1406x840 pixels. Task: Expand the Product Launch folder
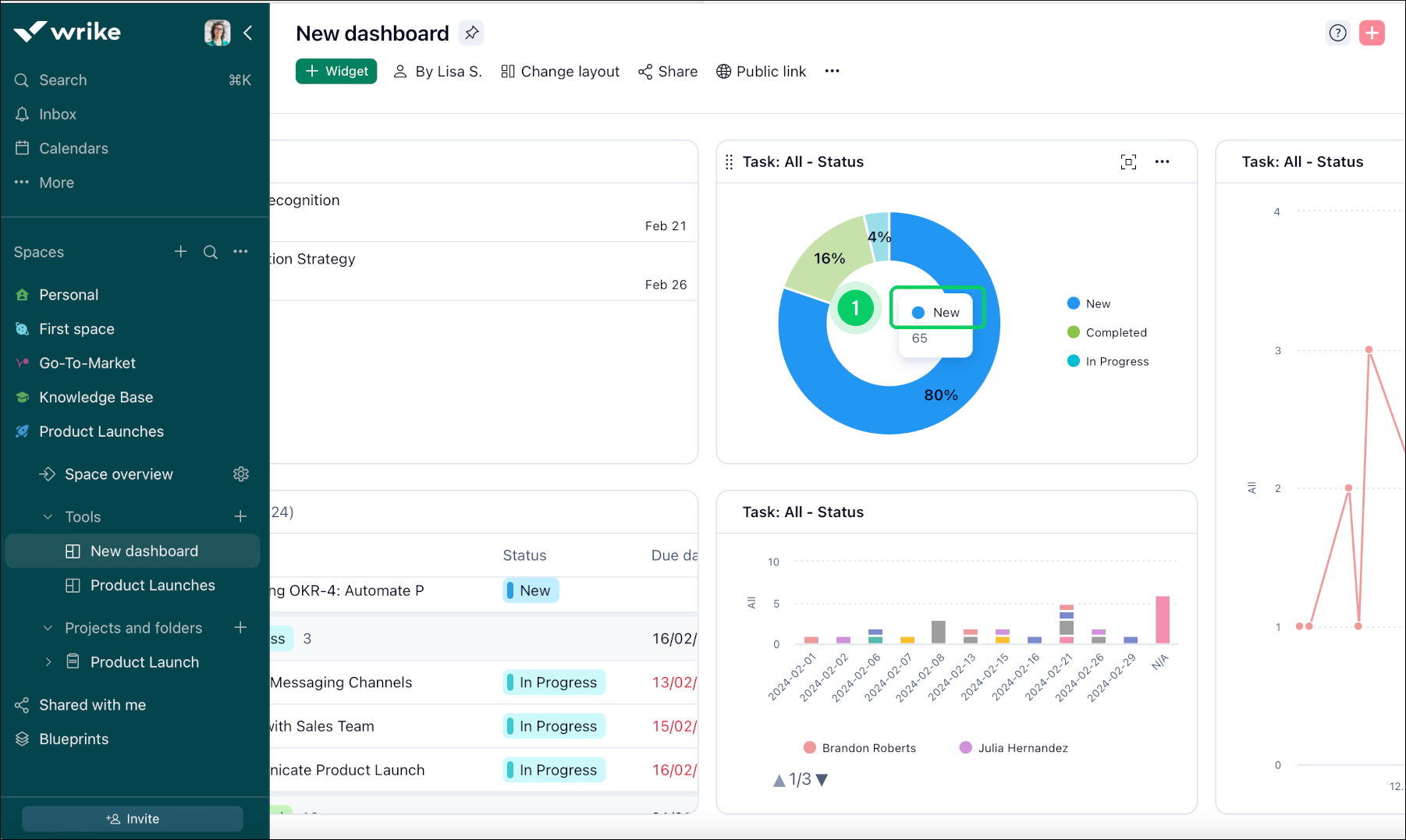[x=48, y=662]
